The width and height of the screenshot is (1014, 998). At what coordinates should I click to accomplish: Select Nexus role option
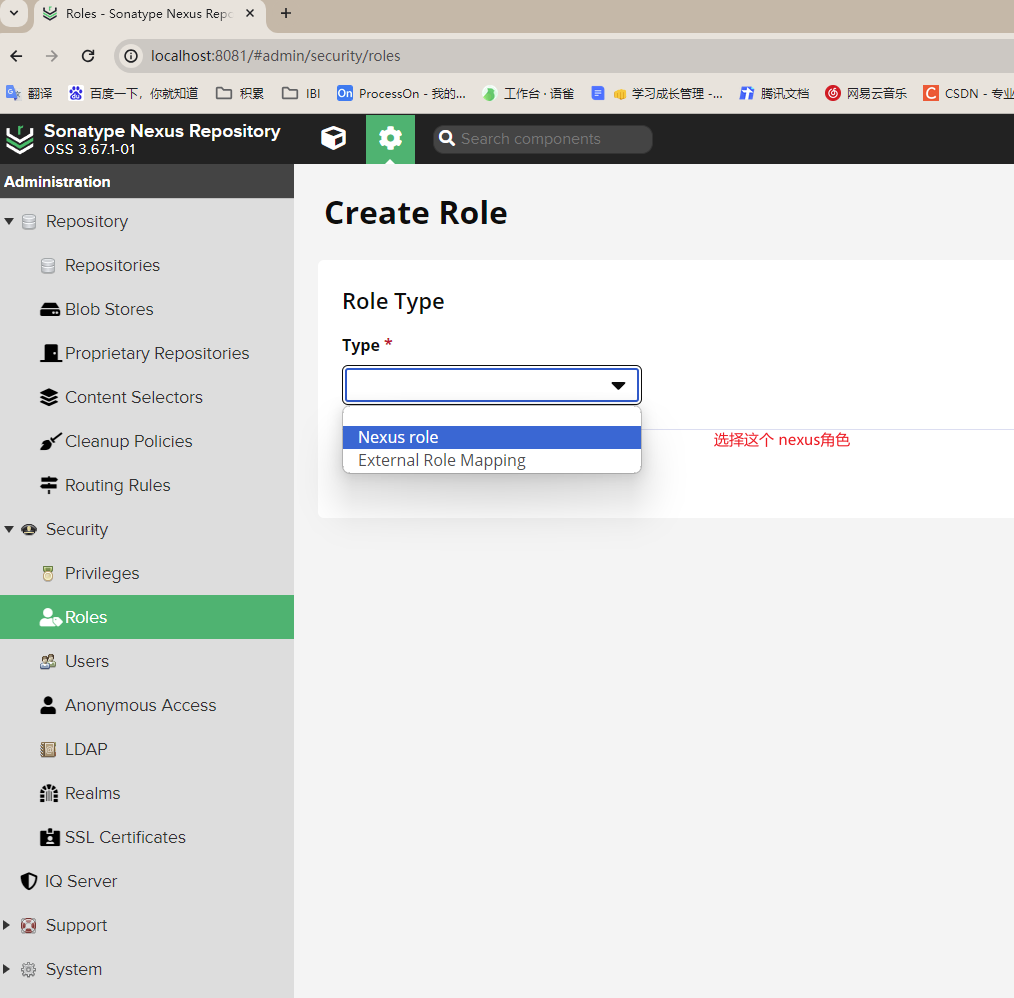491,438
